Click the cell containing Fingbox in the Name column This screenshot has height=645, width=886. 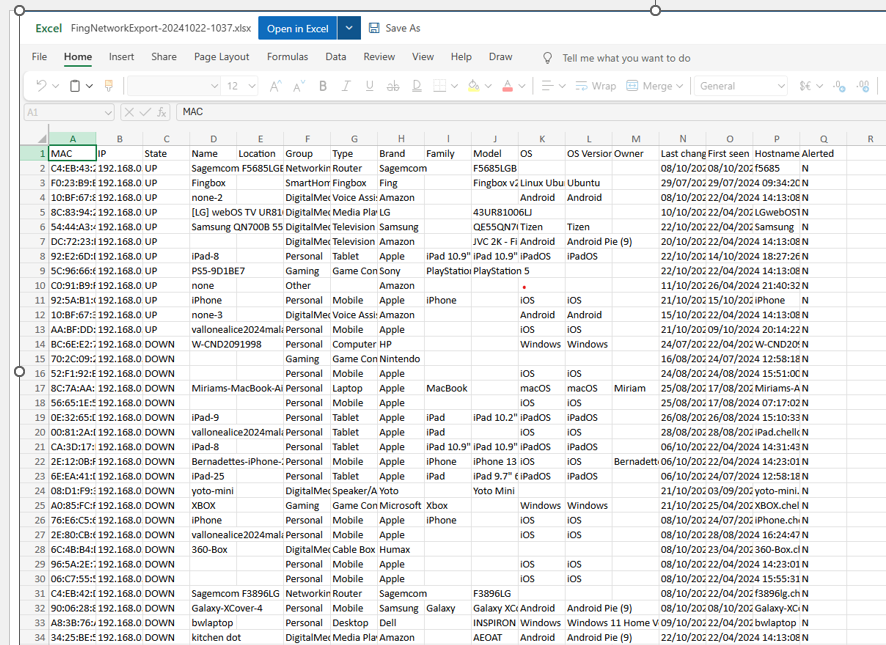point(213,183)
